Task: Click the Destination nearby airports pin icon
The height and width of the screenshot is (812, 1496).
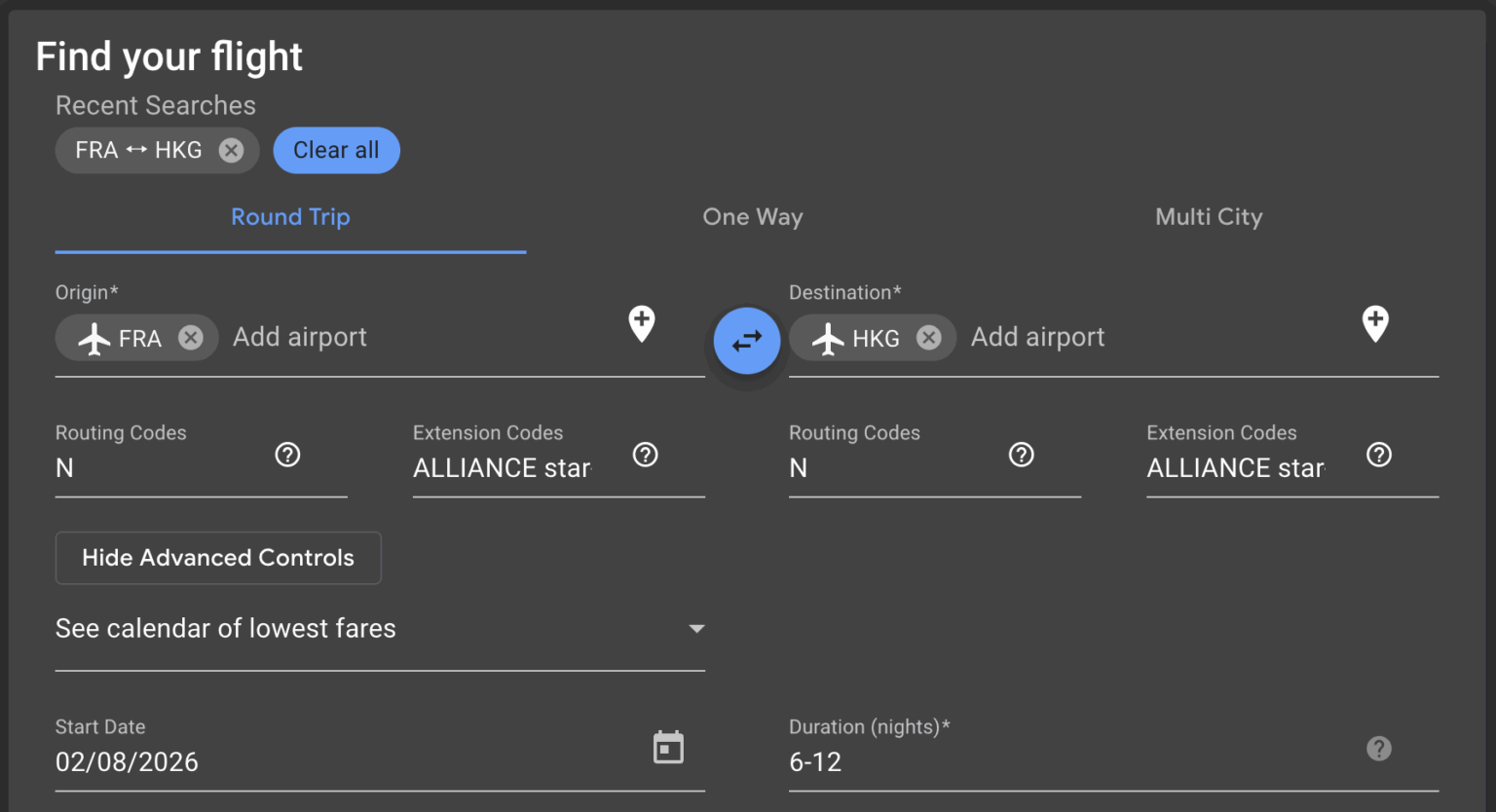Action: click(x=1375, y=323)
